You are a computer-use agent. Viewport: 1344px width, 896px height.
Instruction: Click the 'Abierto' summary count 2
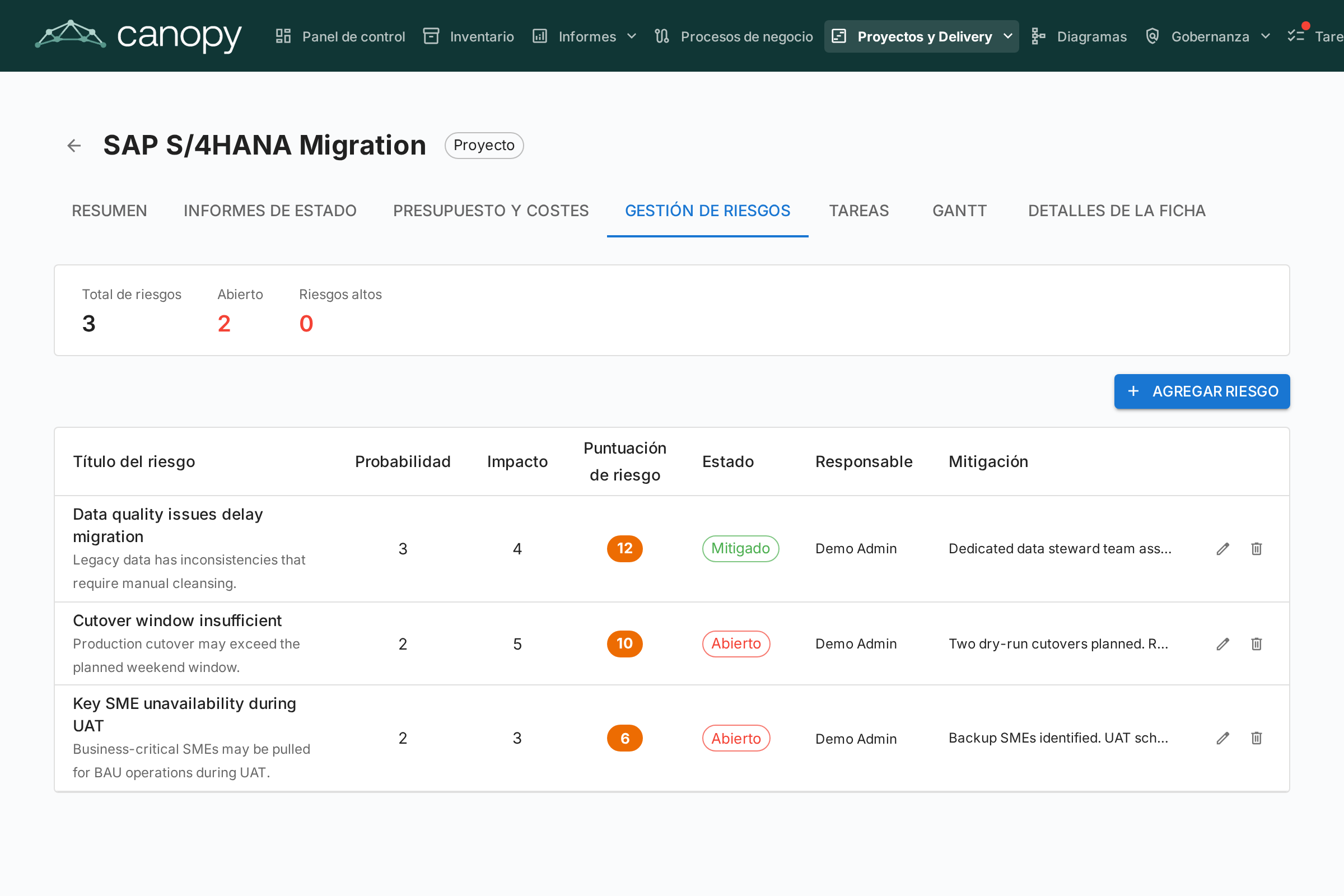[x=224, y=324]
